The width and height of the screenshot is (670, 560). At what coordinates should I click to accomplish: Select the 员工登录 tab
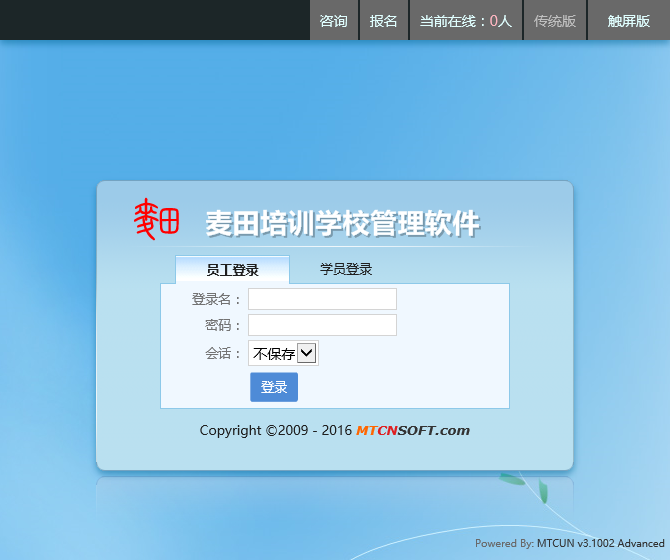tap(232, 270)
